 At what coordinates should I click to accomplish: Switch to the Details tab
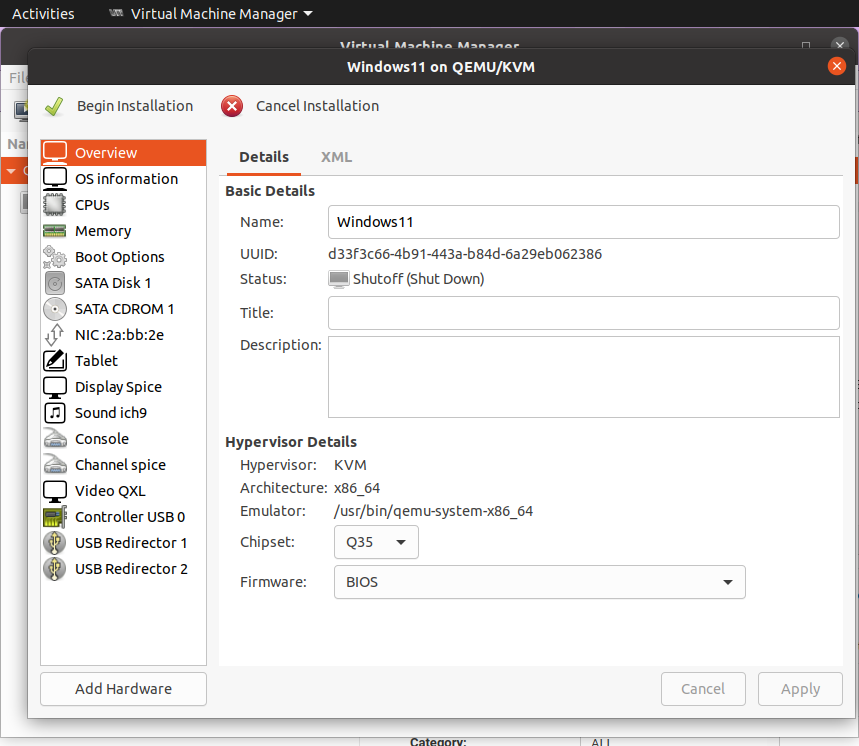[x=264, y=157]
